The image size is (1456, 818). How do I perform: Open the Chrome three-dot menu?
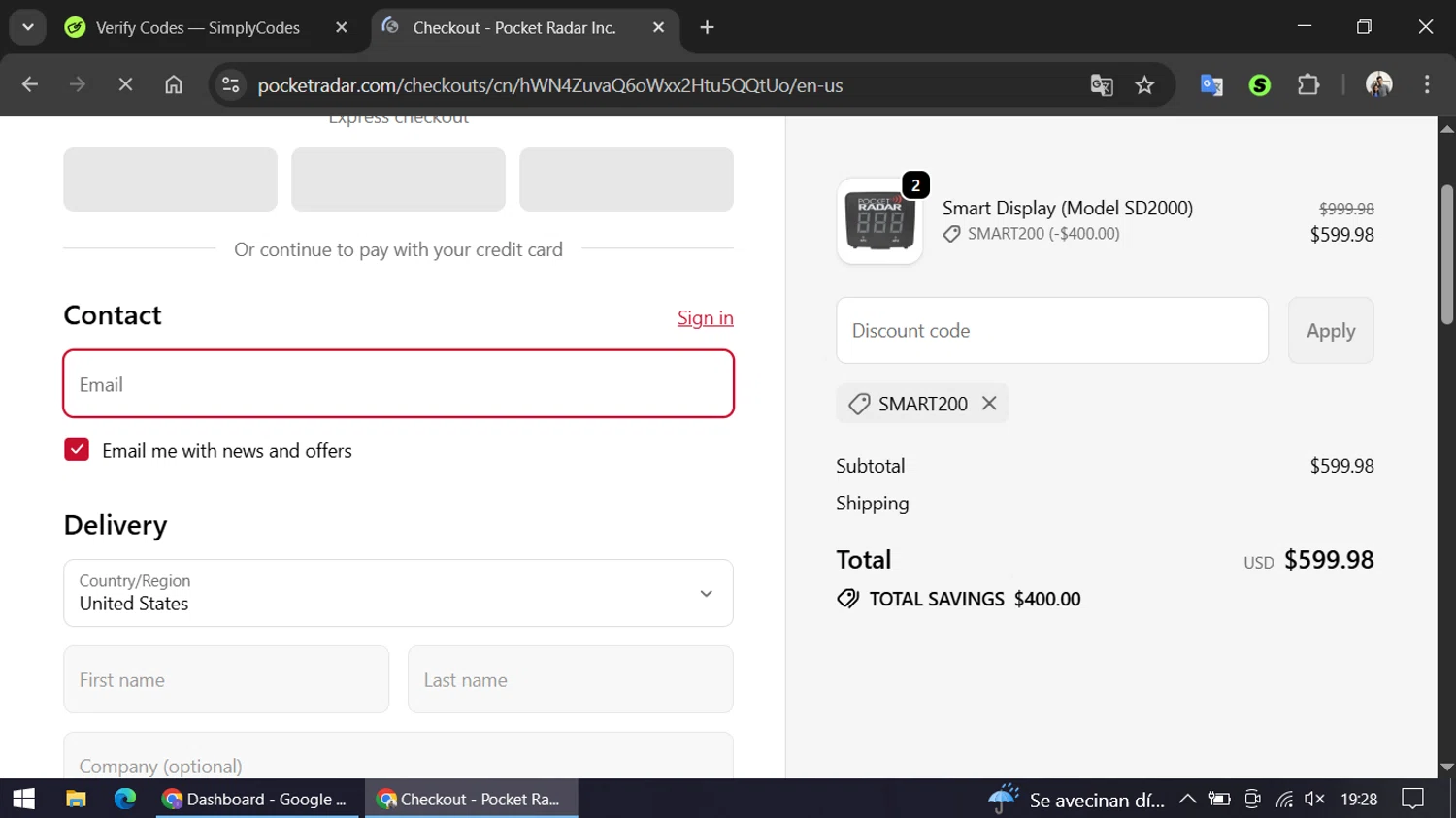(x=1427, y=85)
